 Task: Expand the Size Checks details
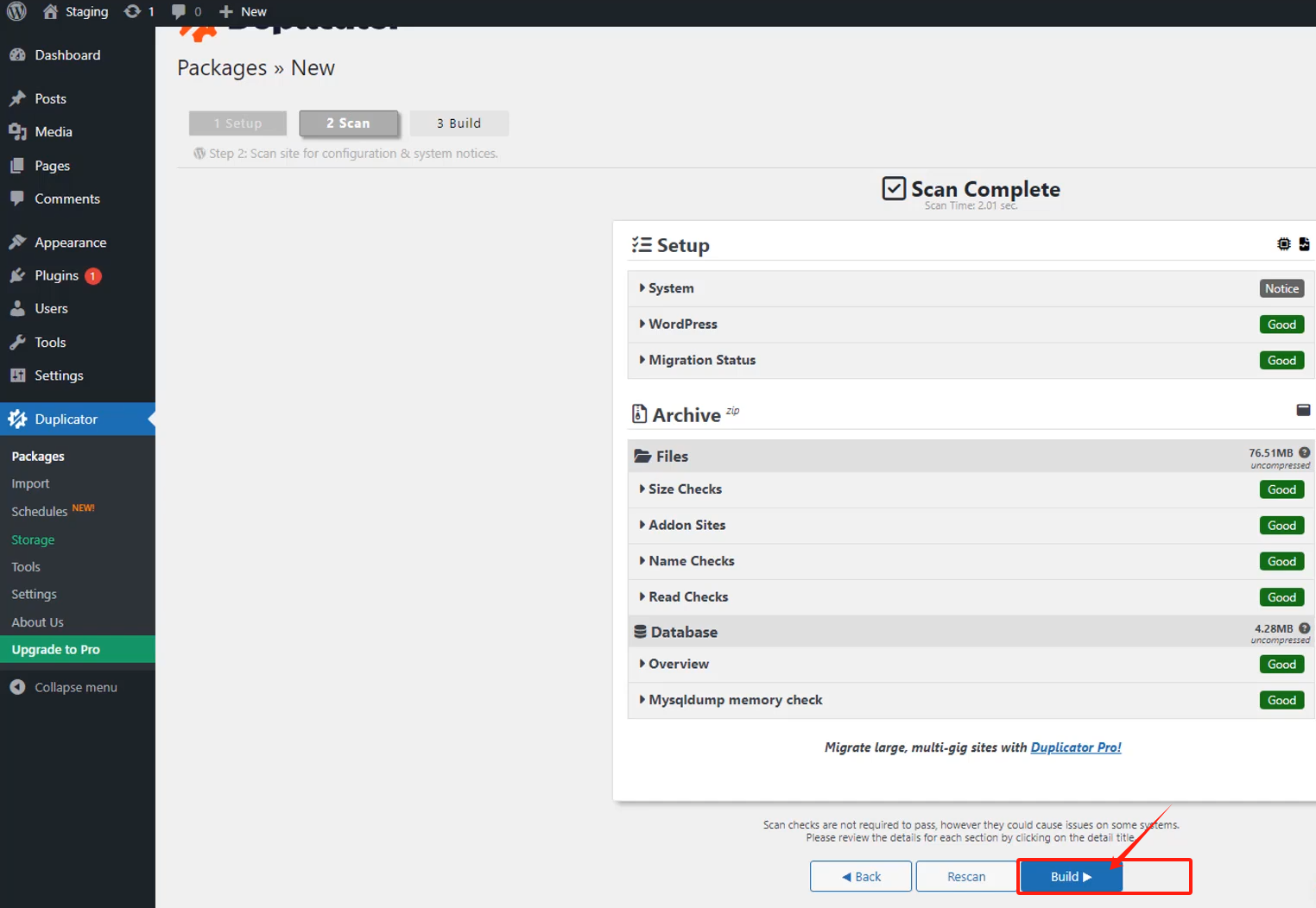click(x=685, y=489)
